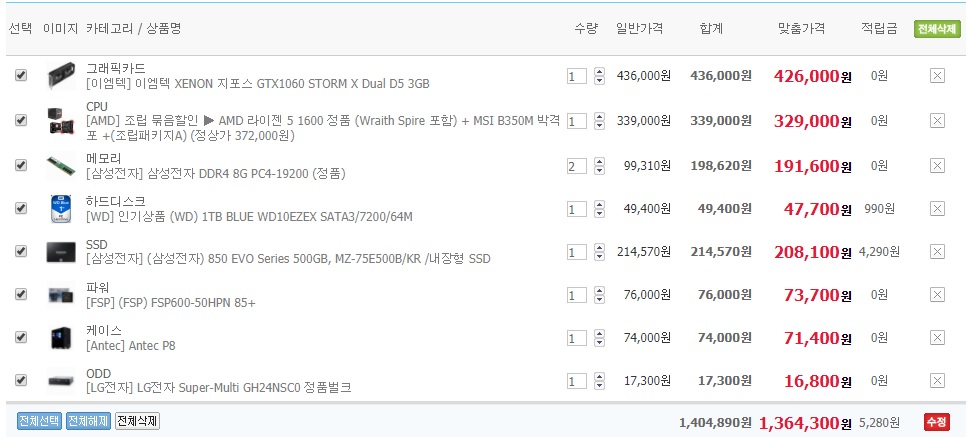Increase SSD quantity with up arrow

[x=599, y=248]
